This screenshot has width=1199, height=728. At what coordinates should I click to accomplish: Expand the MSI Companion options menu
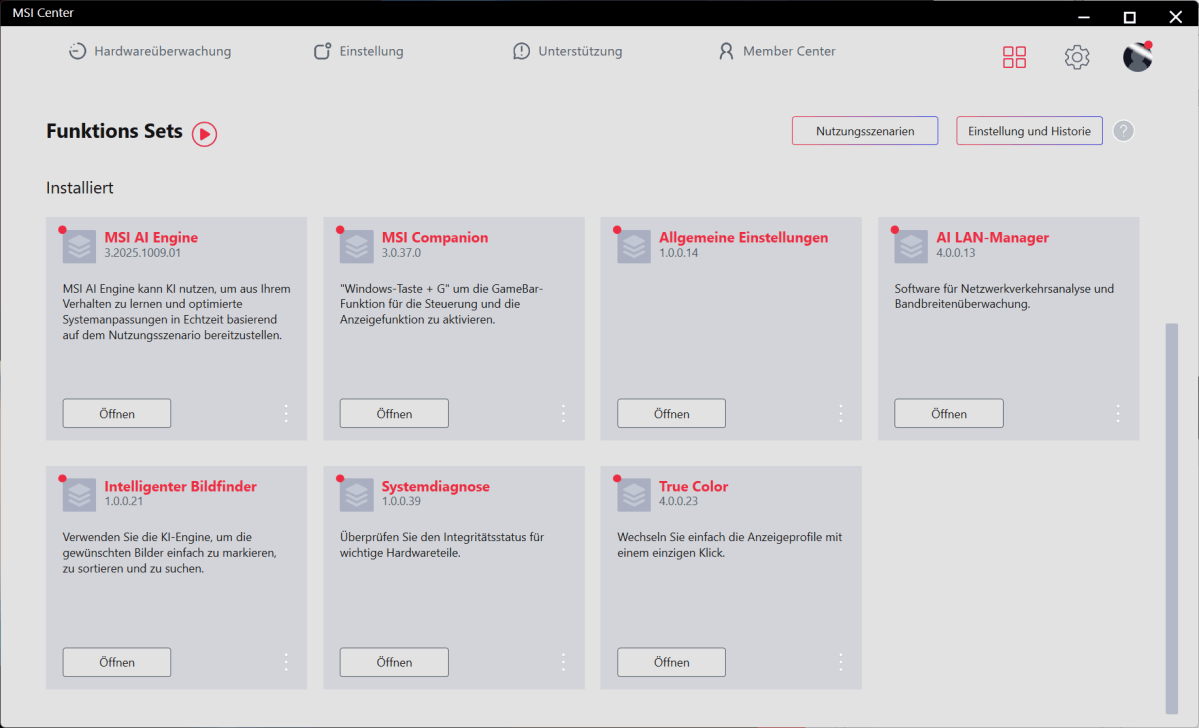coord(564,414)
